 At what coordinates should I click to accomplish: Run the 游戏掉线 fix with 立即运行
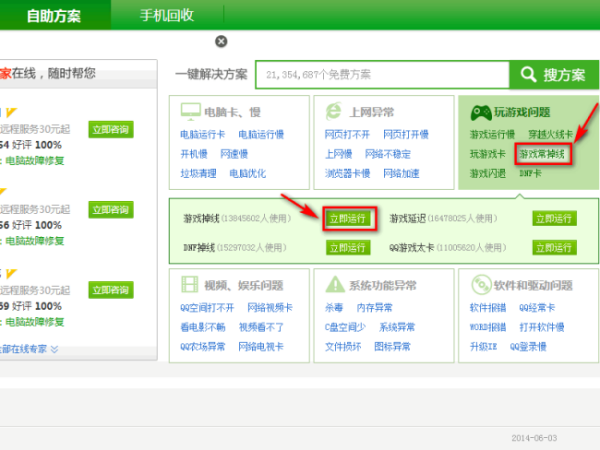(348, 218)
